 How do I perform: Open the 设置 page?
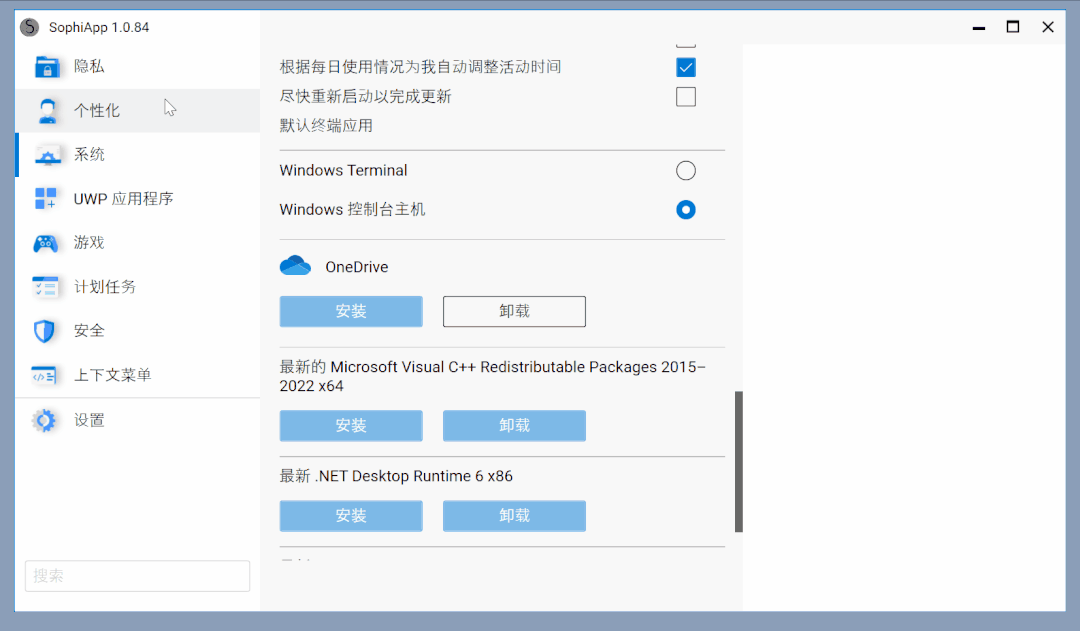[138, 420]
